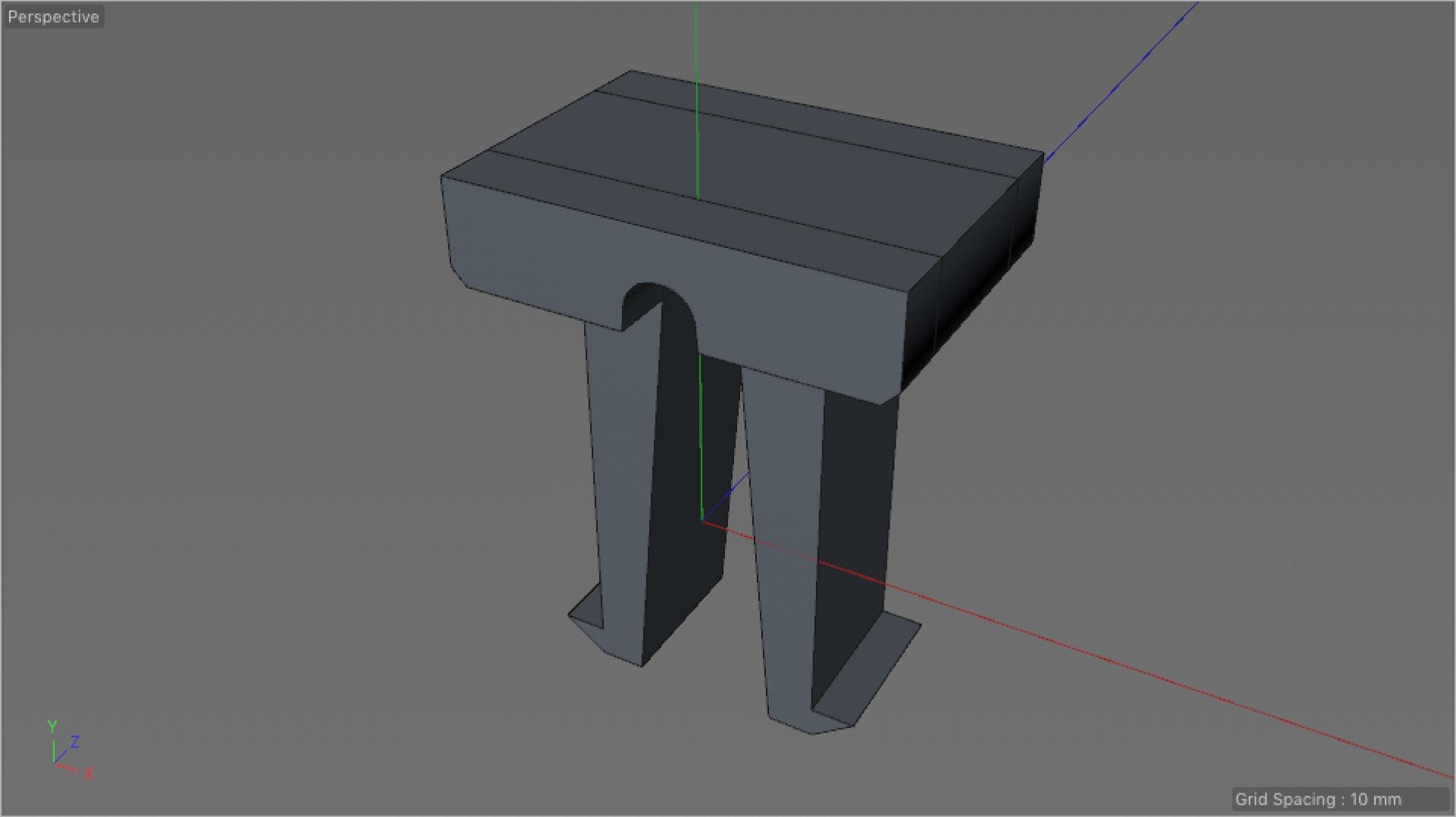Click the Z letter of the axis gizmo
The image size is (1456, 817).
[75, 742]
